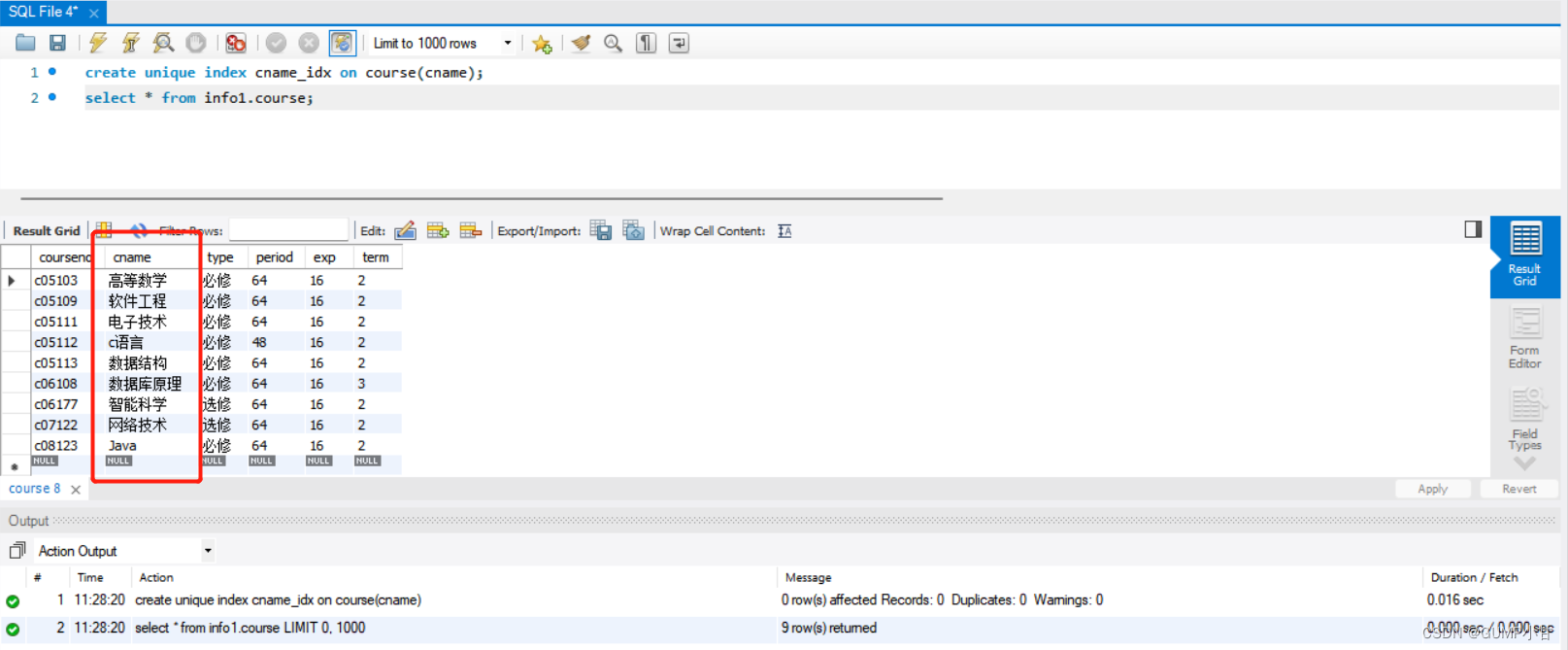Sort by period column header
Screen dimensions: 1568x650
click(x=275, y=257)
